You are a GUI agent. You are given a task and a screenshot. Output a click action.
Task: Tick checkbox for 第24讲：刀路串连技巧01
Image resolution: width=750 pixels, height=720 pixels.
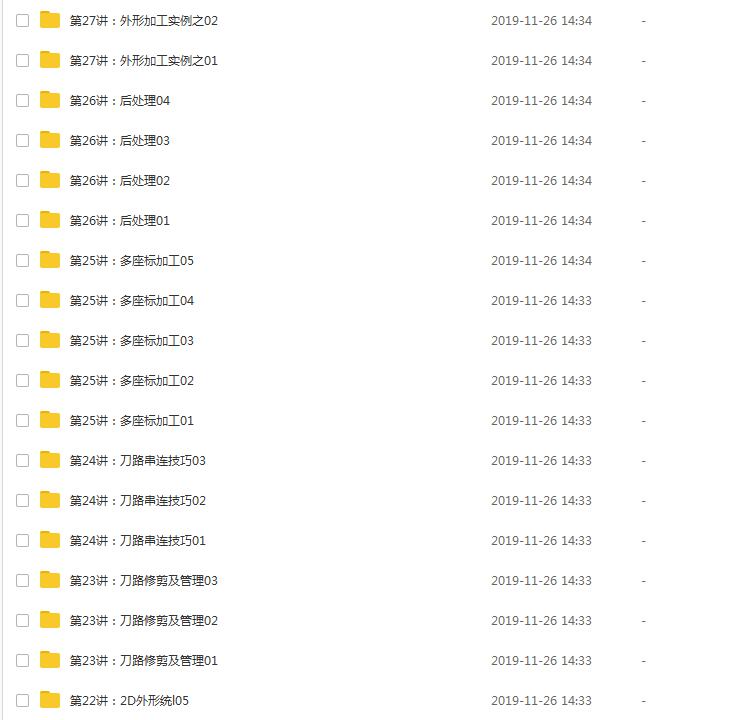[x=22, y=541]
